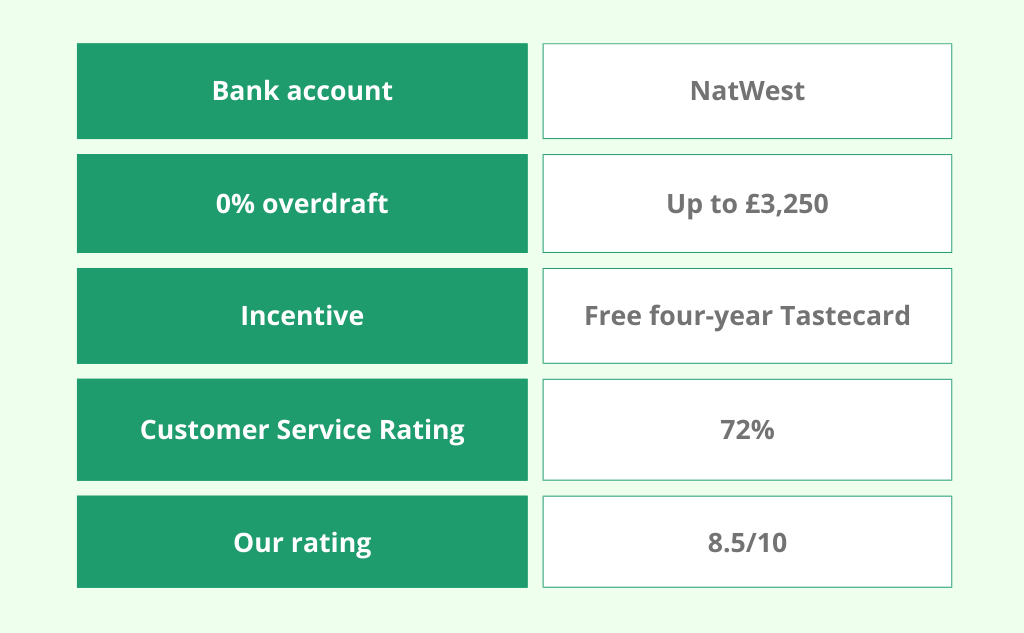Screen dimensions: 1024x633
Task: Select the 8.5/10 score cell
Action: coord(747,542)
